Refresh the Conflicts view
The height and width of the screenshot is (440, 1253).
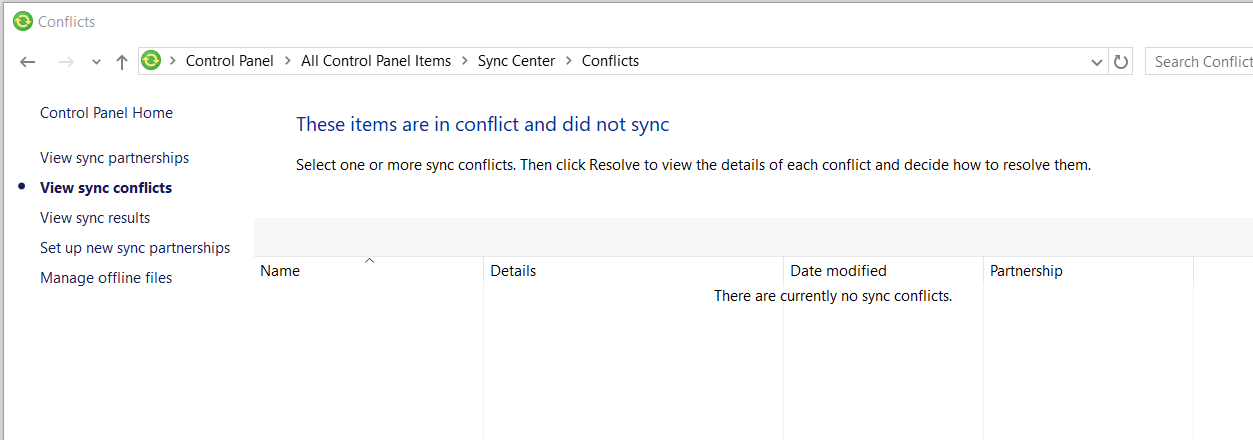[1121, 62]
